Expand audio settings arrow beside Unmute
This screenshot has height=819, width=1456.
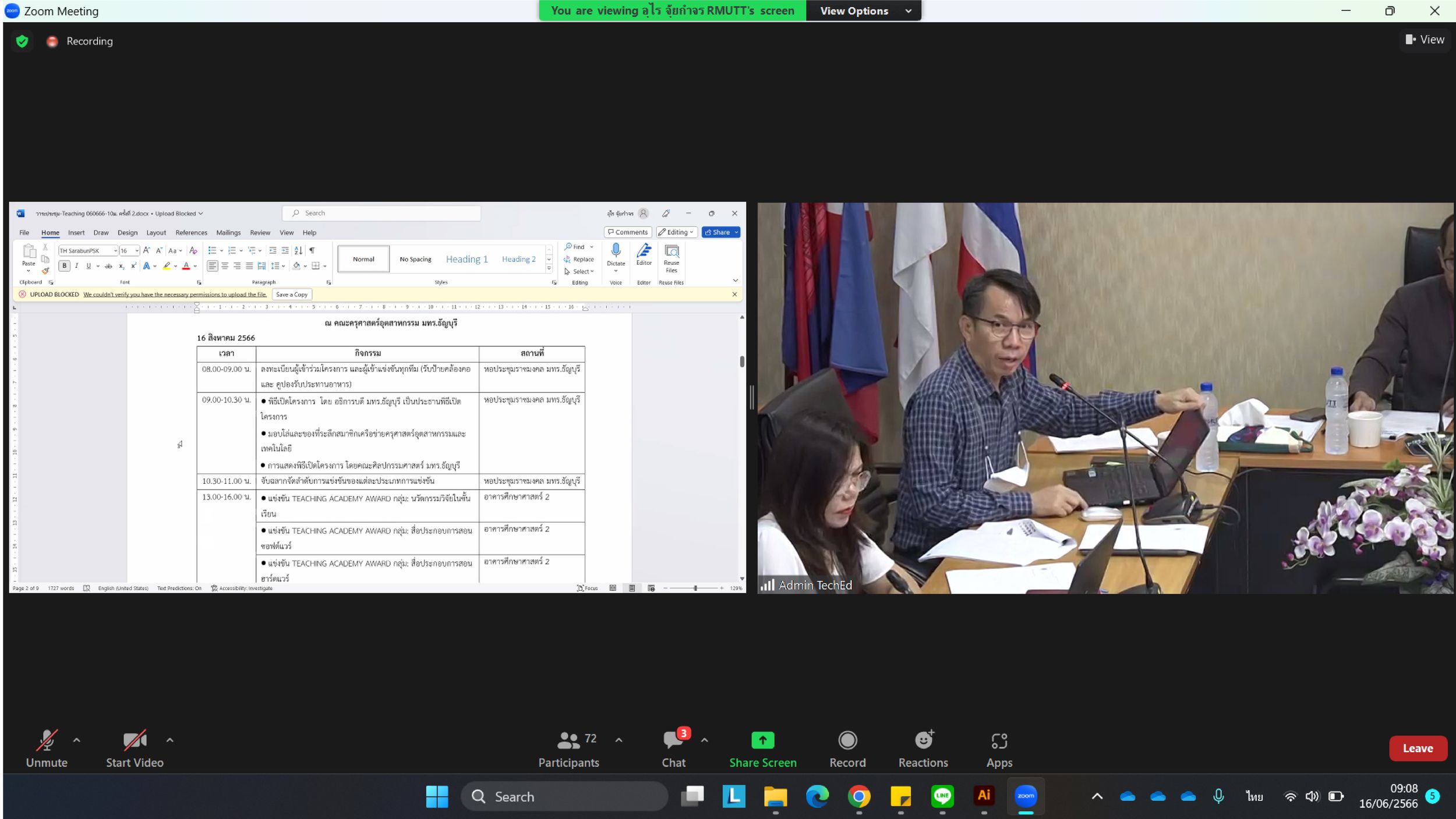coord(77,740)
